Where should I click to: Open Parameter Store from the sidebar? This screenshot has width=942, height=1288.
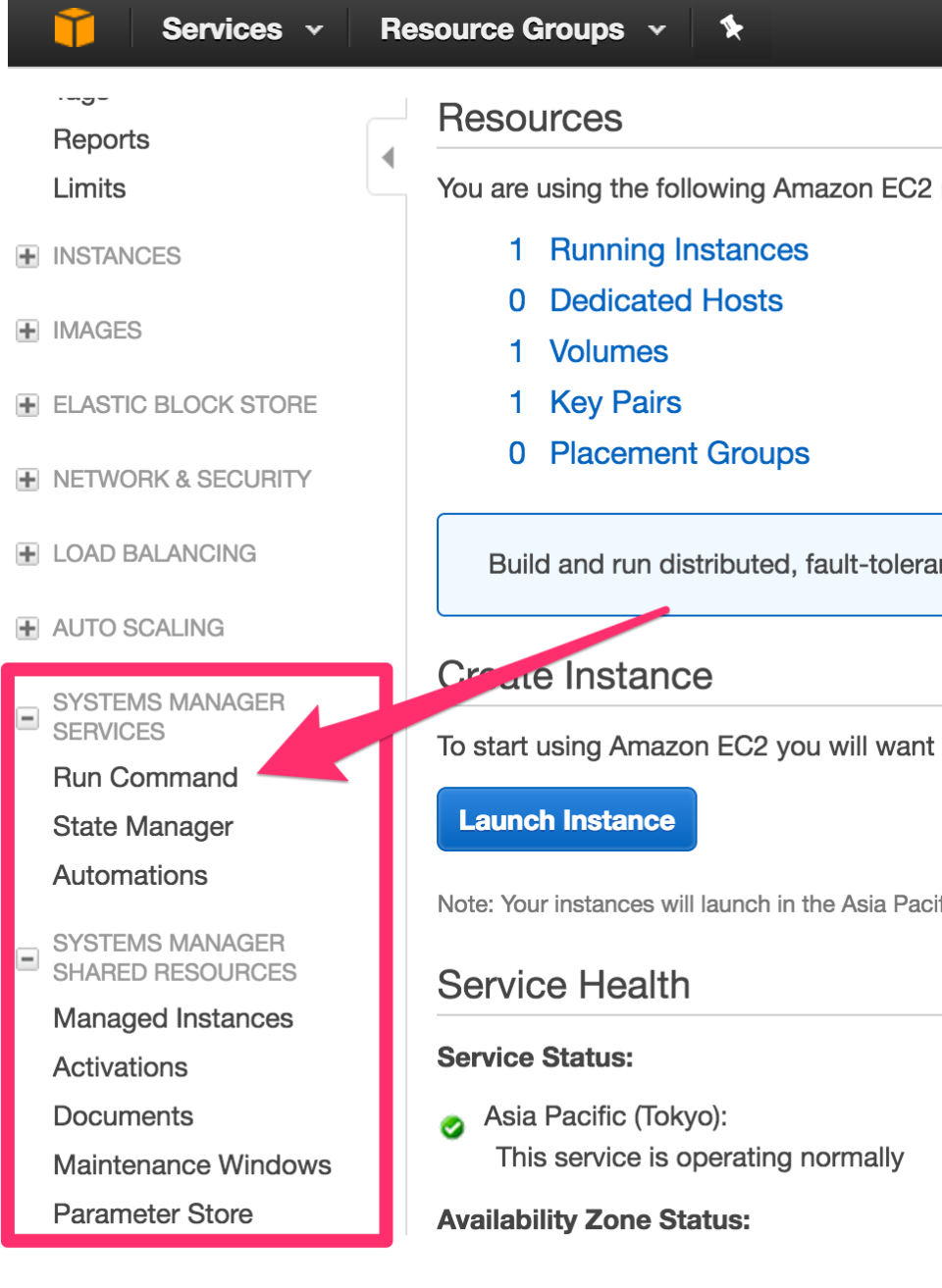click(153, 1213)
